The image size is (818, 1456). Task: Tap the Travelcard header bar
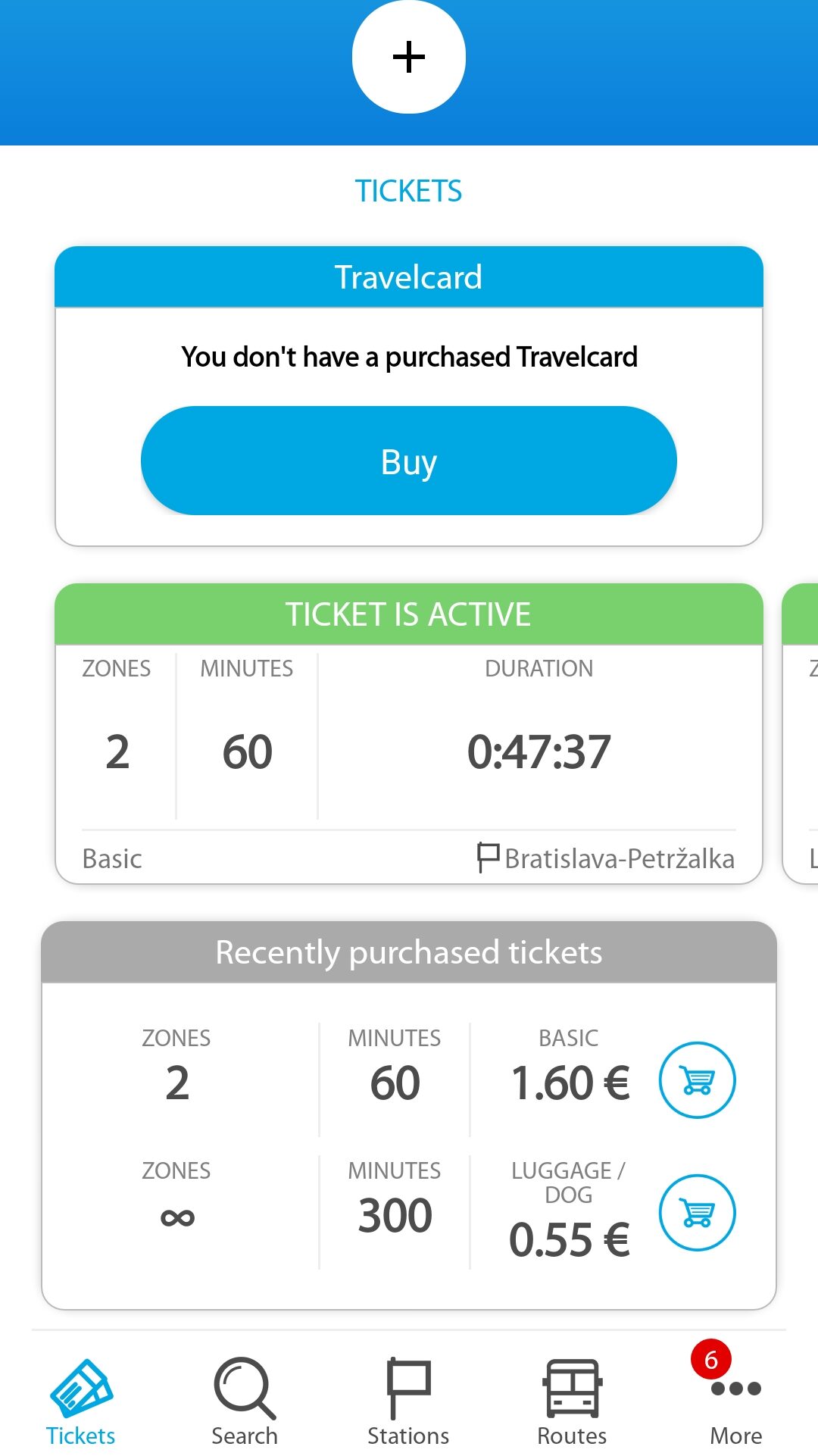pos(409,277)
